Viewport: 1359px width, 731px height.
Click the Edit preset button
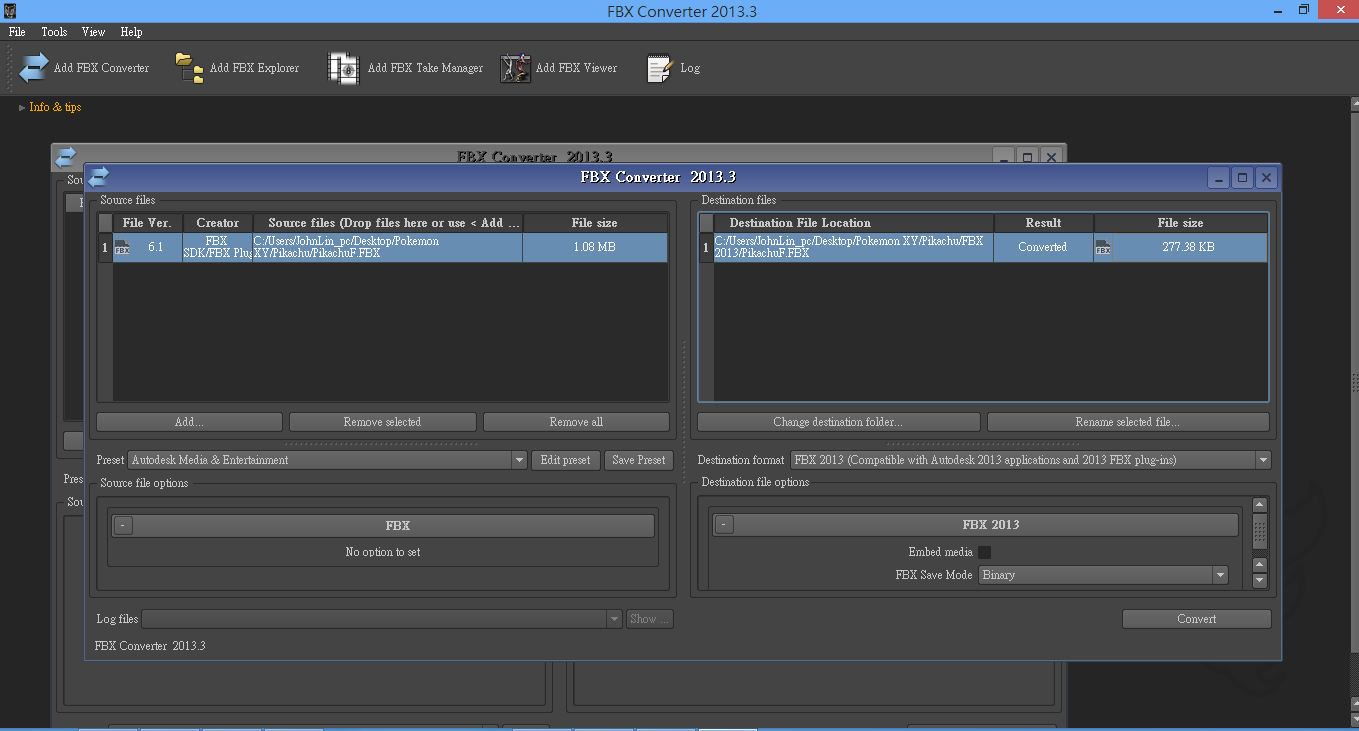[x=565, y=460]
